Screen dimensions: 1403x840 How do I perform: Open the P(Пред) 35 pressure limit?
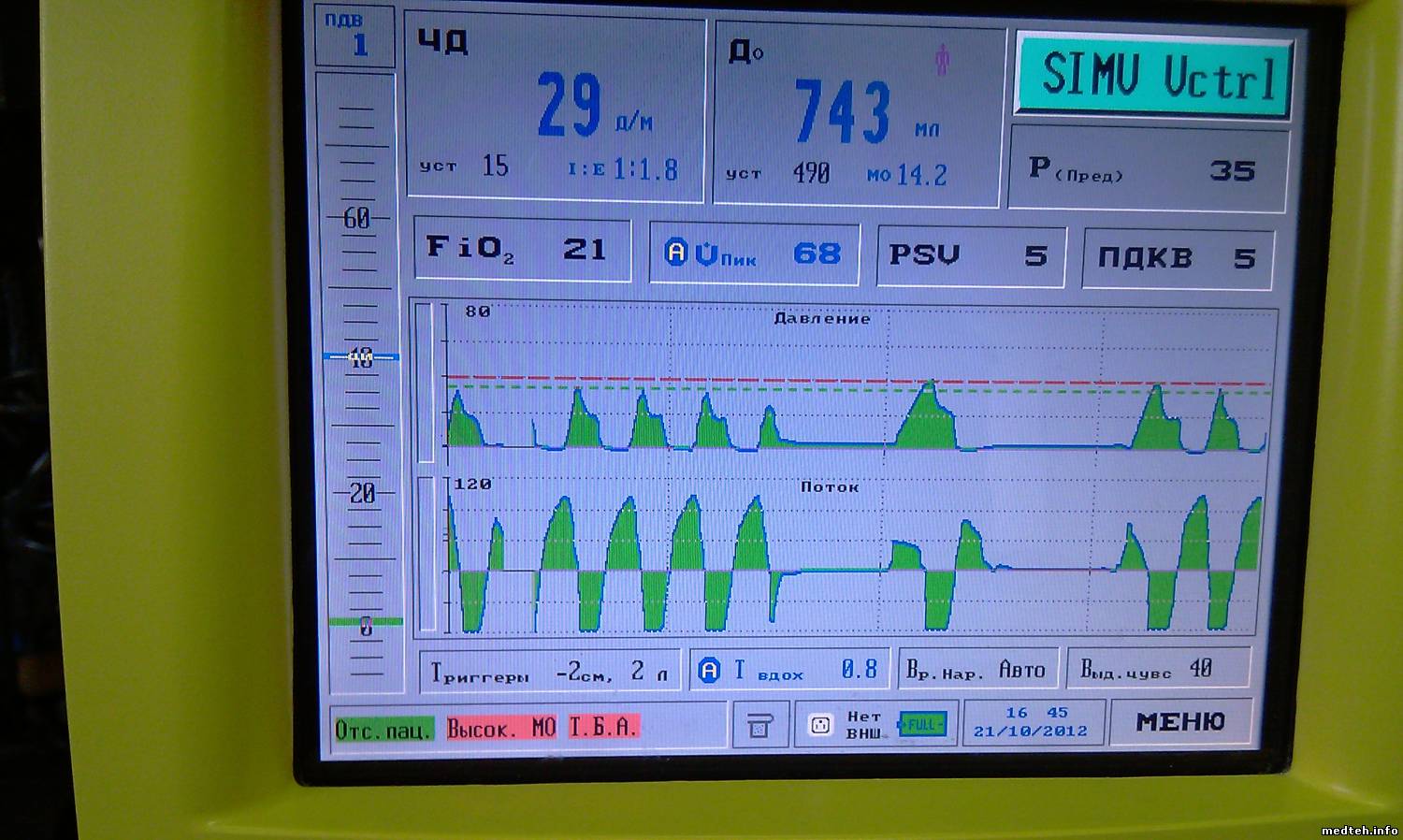1149,170
